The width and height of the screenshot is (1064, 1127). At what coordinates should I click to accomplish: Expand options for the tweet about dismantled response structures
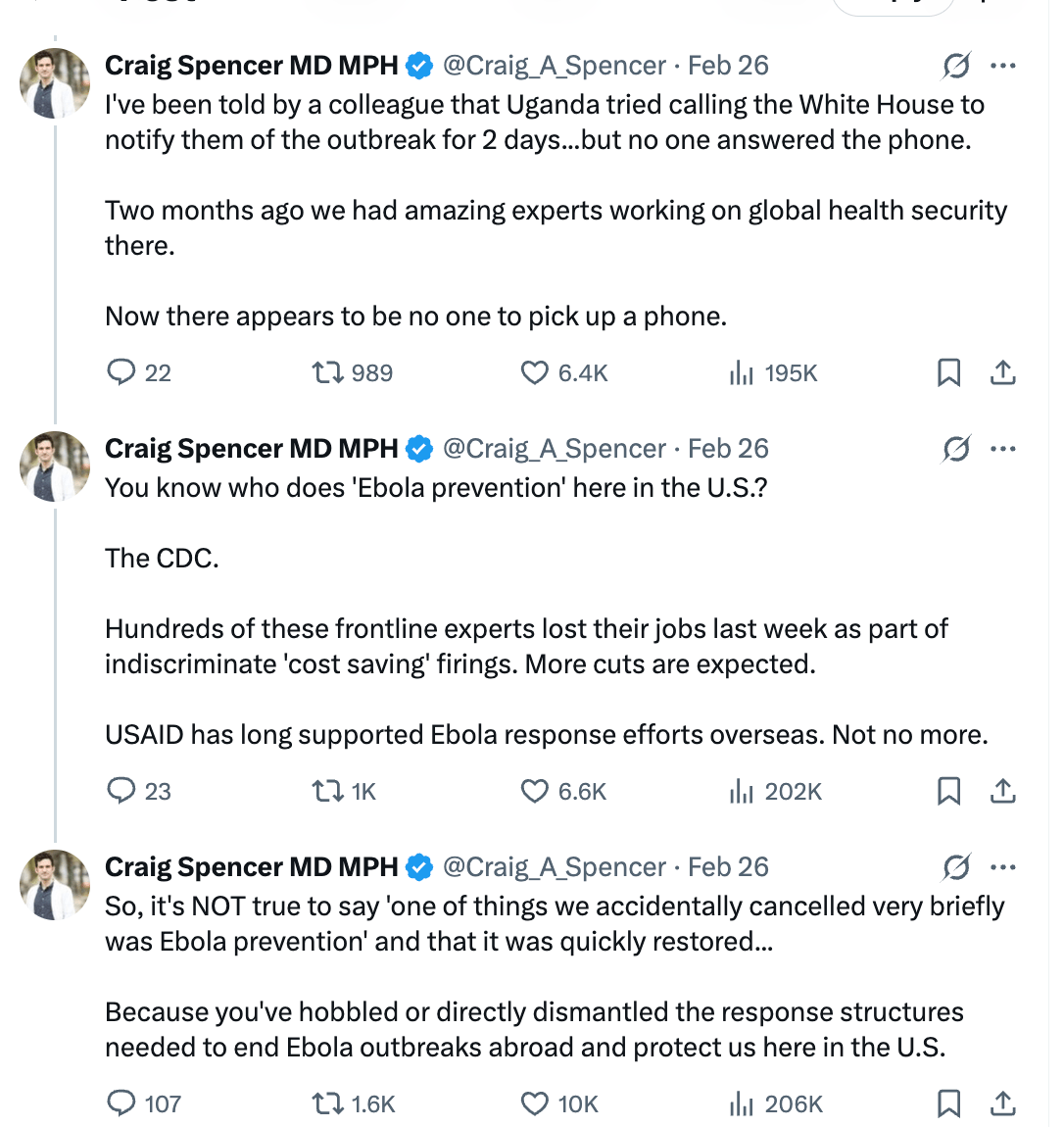point(1003,866)
